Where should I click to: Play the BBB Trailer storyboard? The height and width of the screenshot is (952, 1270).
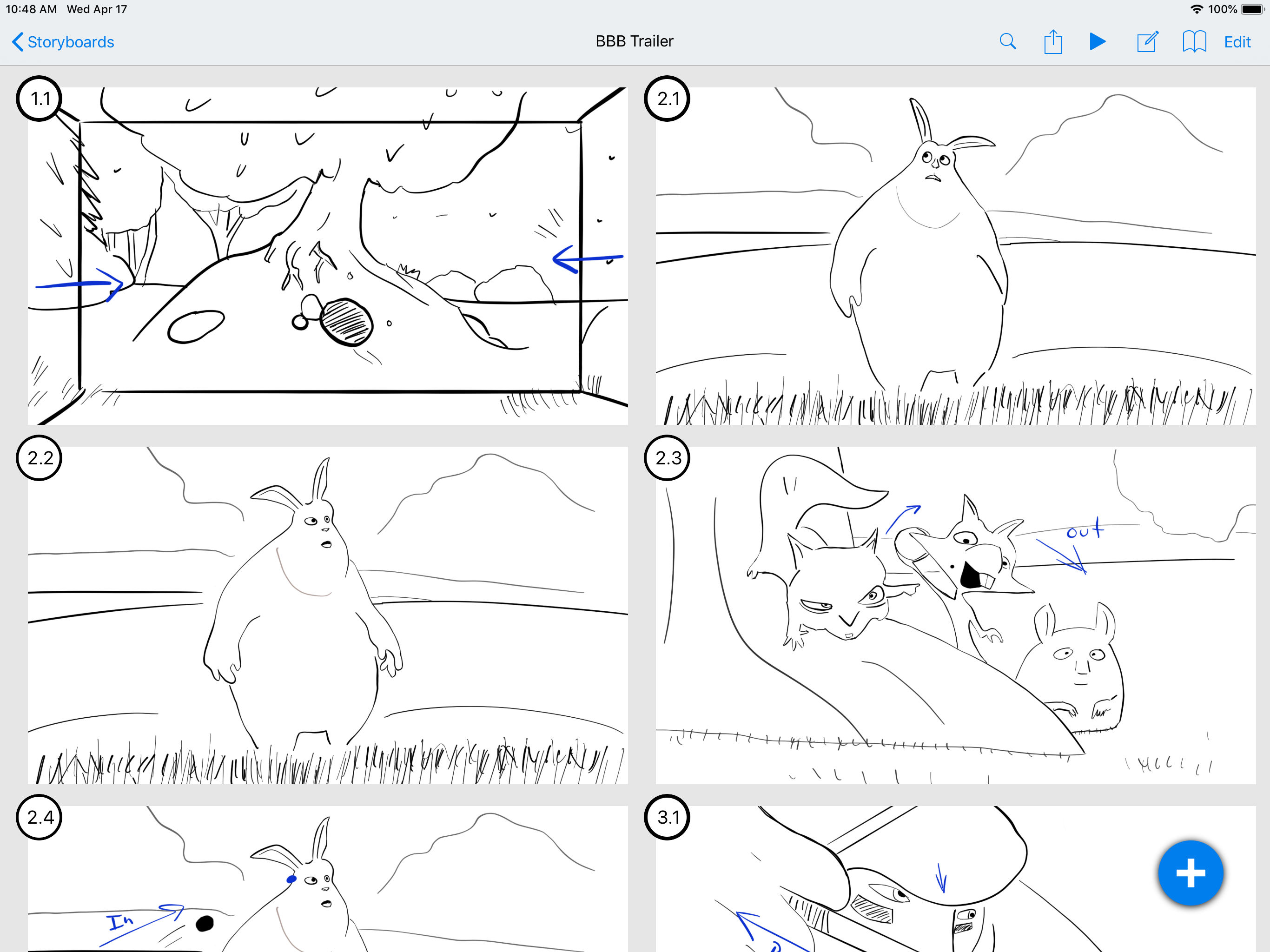tap(1097, 42)
